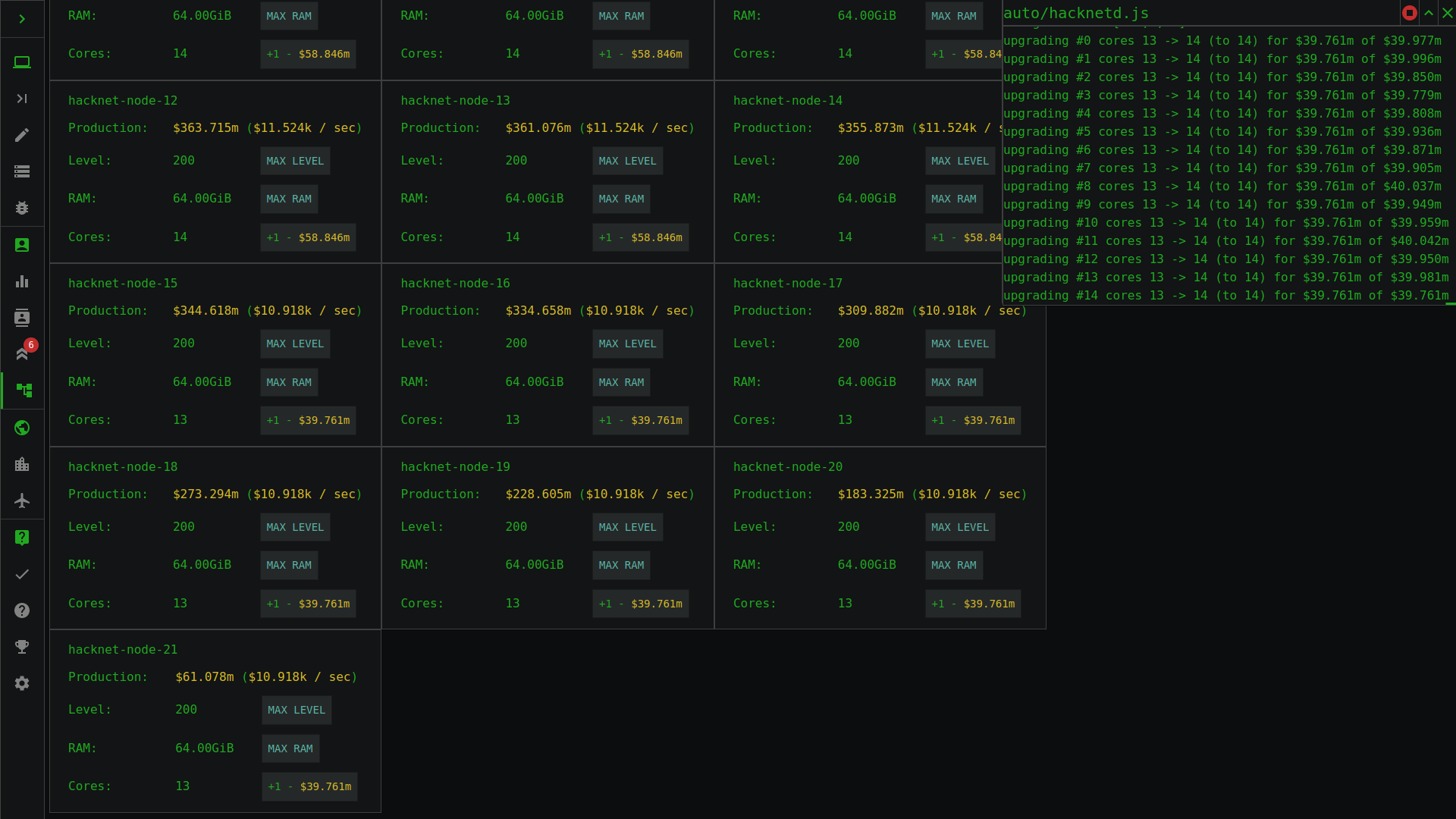Buy +1 core for hacknet-node-21
The height and width of the screenshot is (819, 1456).
[x=309, y=786]
